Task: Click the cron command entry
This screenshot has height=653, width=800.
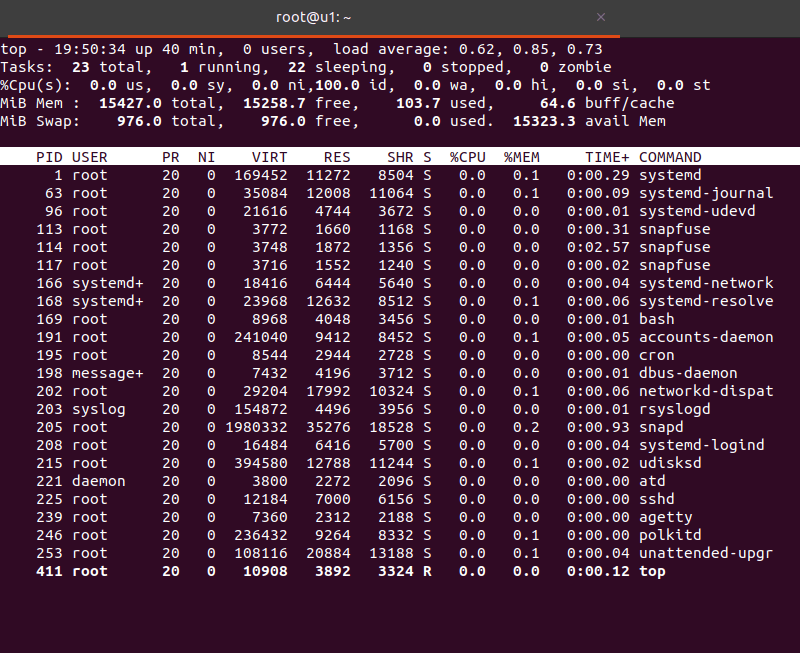Action: (657, 355)
